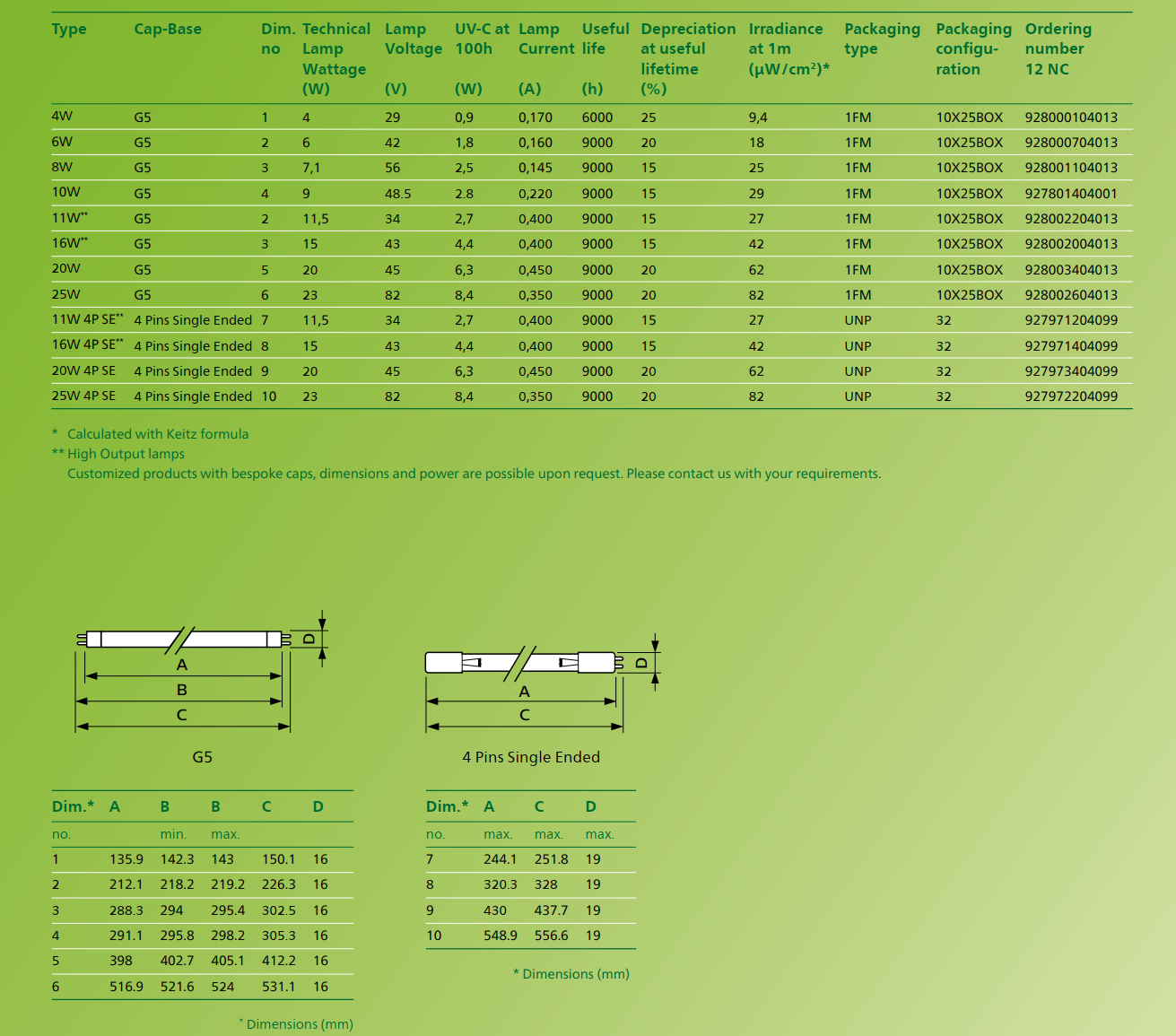Click the "Irradiance at 1m" column header
1176x1036 pixels.
788,49
